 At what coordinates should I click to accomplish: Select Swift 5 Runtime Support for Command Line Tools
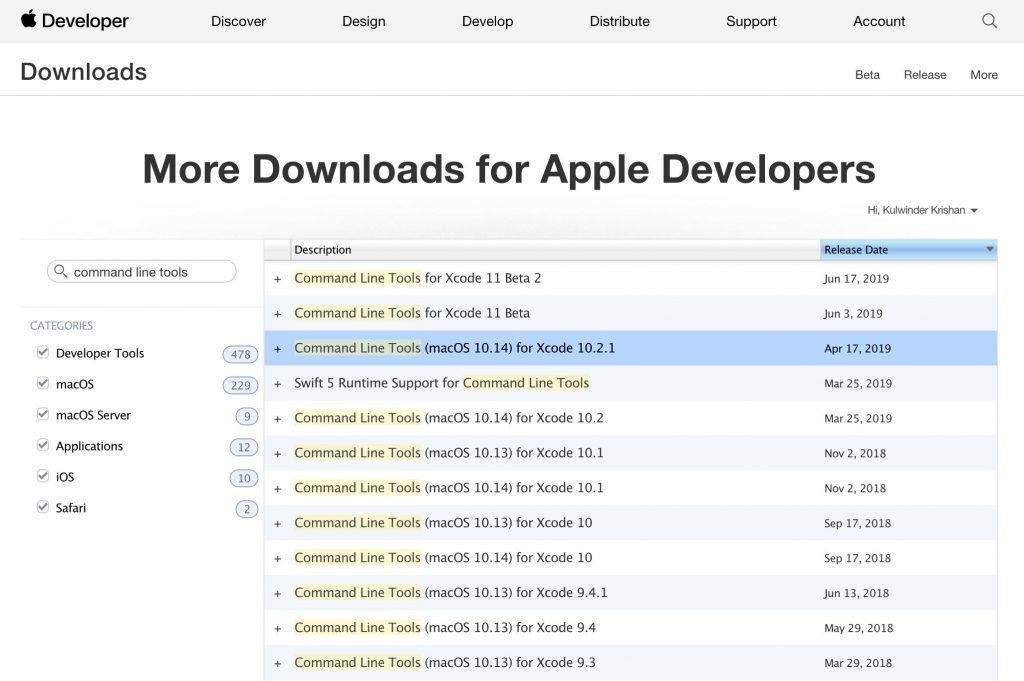(x=441, y=383)
